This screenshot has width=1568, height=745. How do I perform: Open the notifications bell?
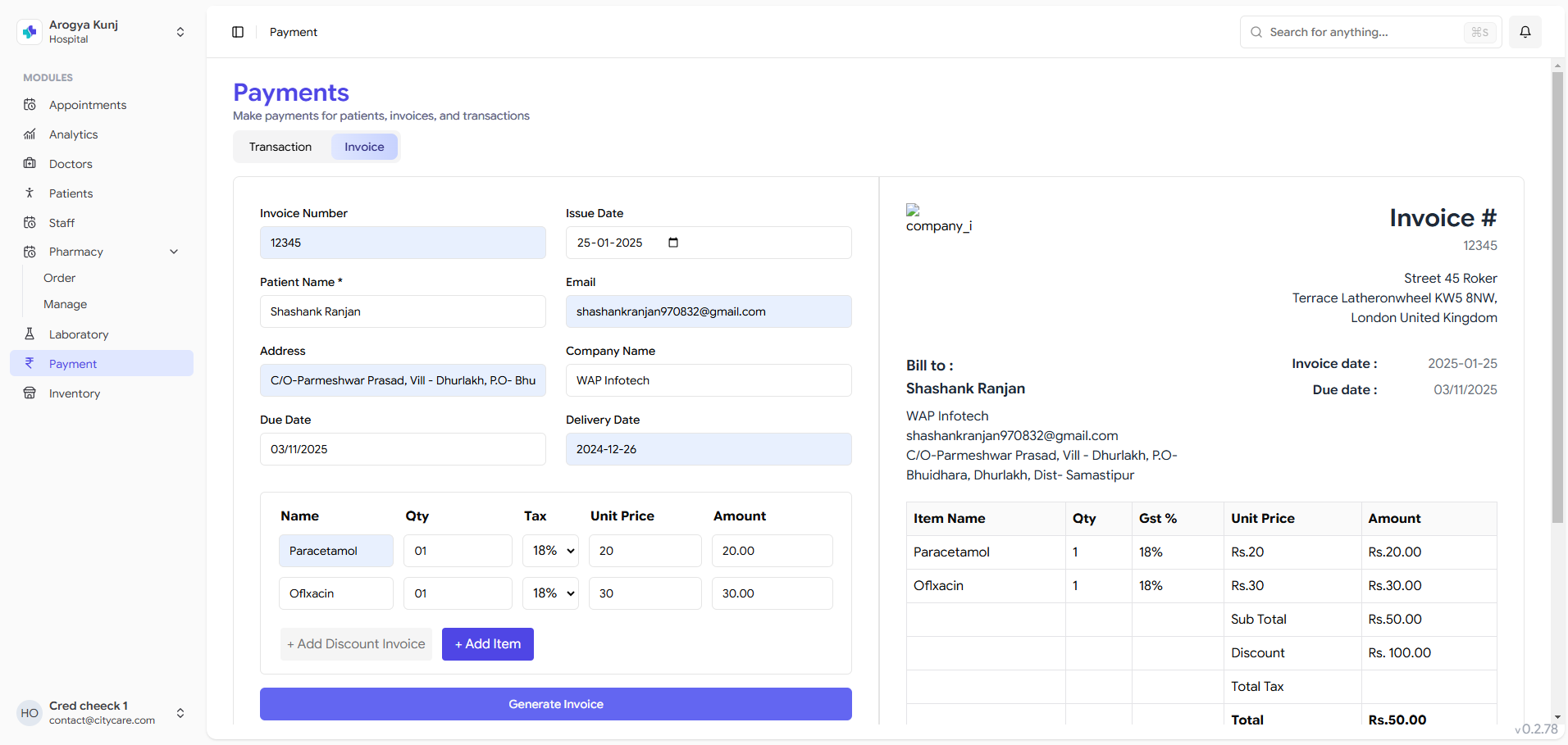[x=1525, y=32]
